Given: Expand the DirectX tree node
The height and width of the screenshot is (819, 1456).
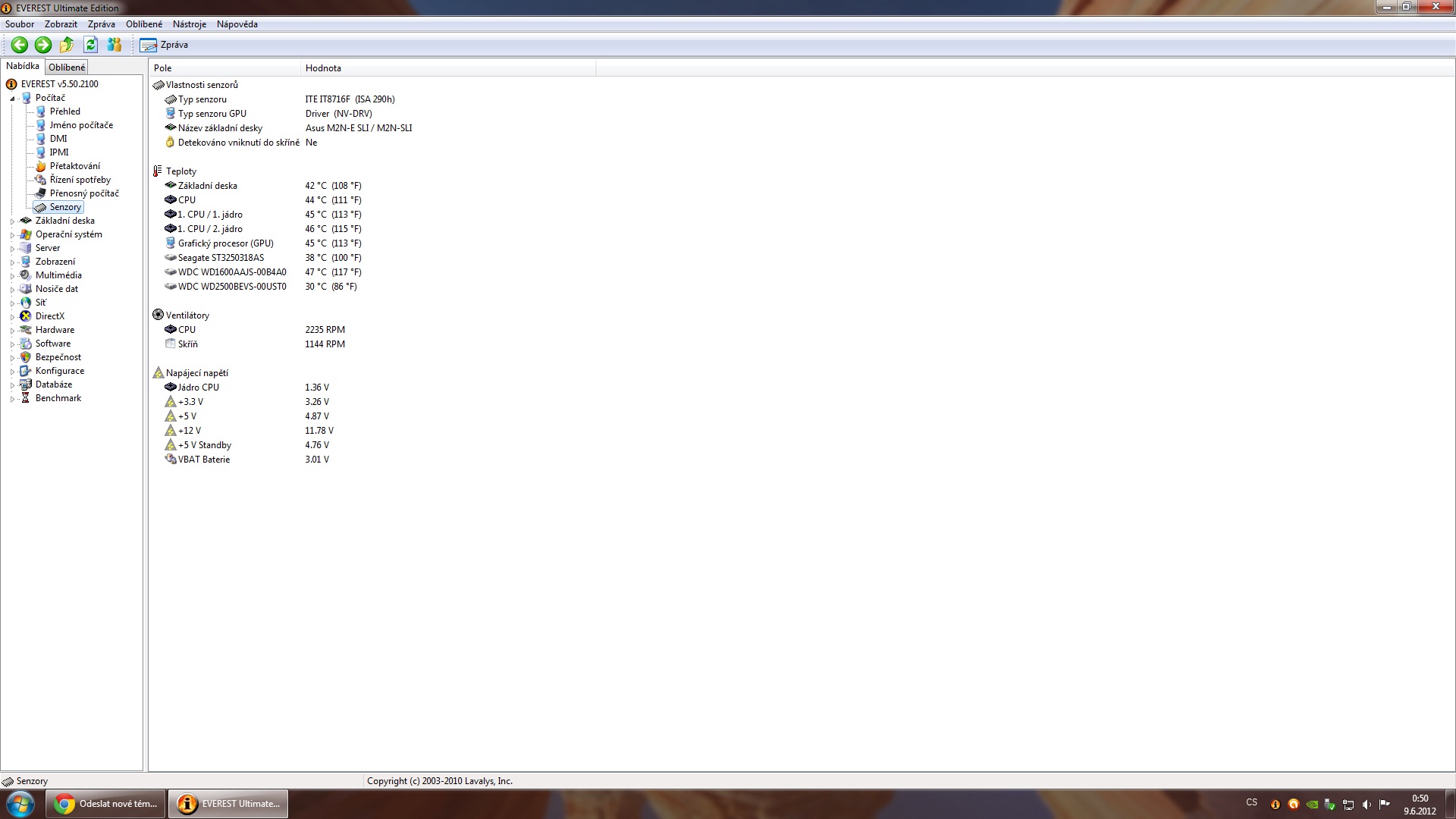Looking at the screenshot, I should 13,317.
